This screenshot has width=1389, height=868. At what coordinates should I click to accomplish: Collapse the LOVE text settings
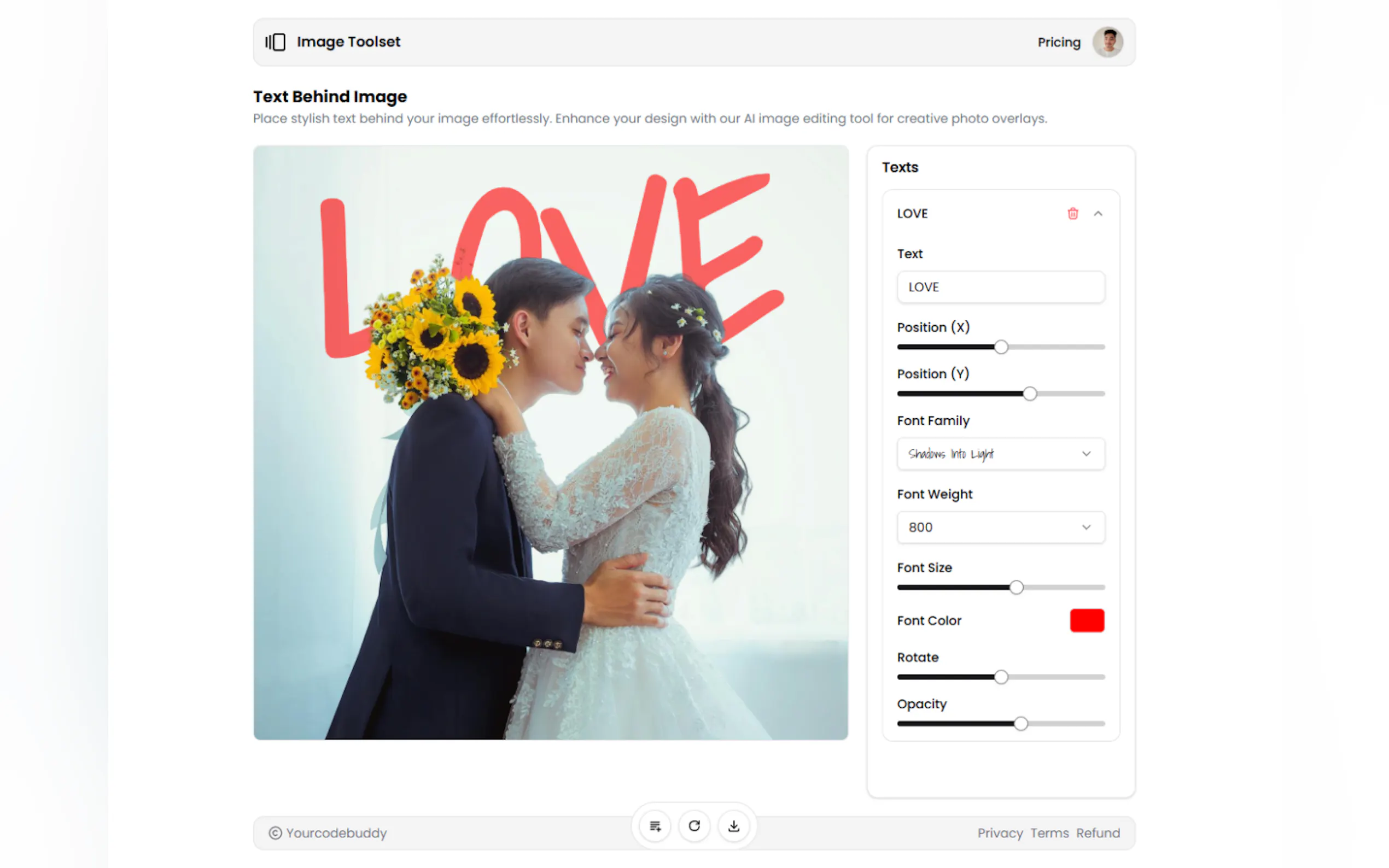1098,214
